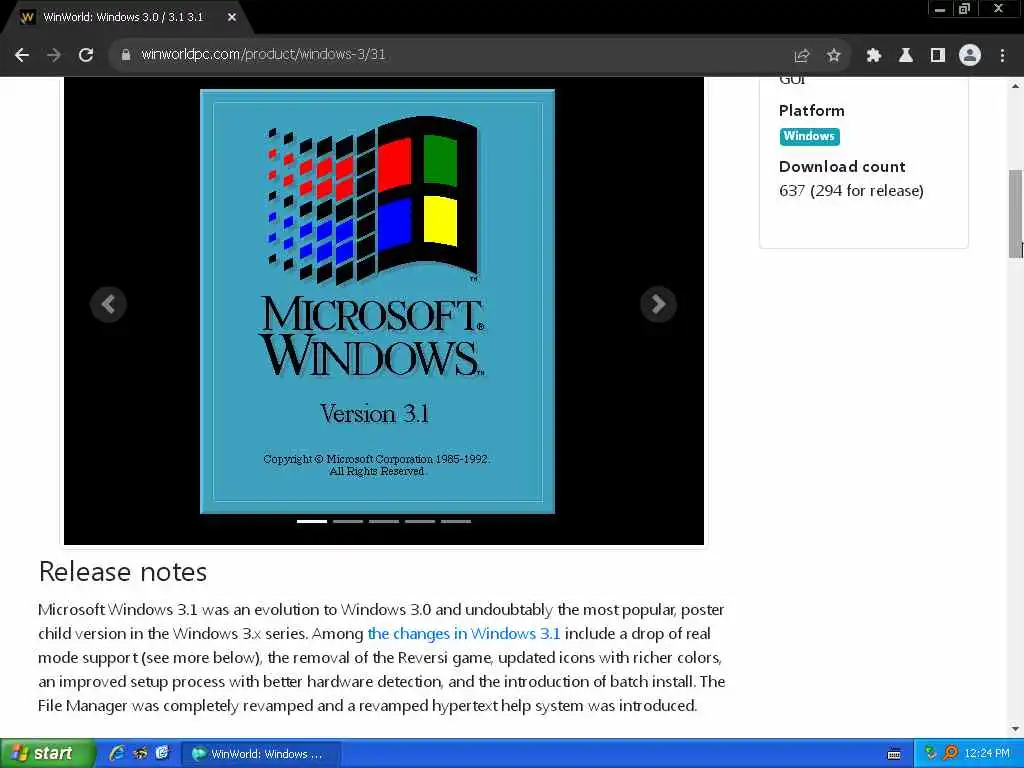Jump to fifth carousel indicator
The height and width of the screenshot is (768, 1024).
click(x=455, y=521)
